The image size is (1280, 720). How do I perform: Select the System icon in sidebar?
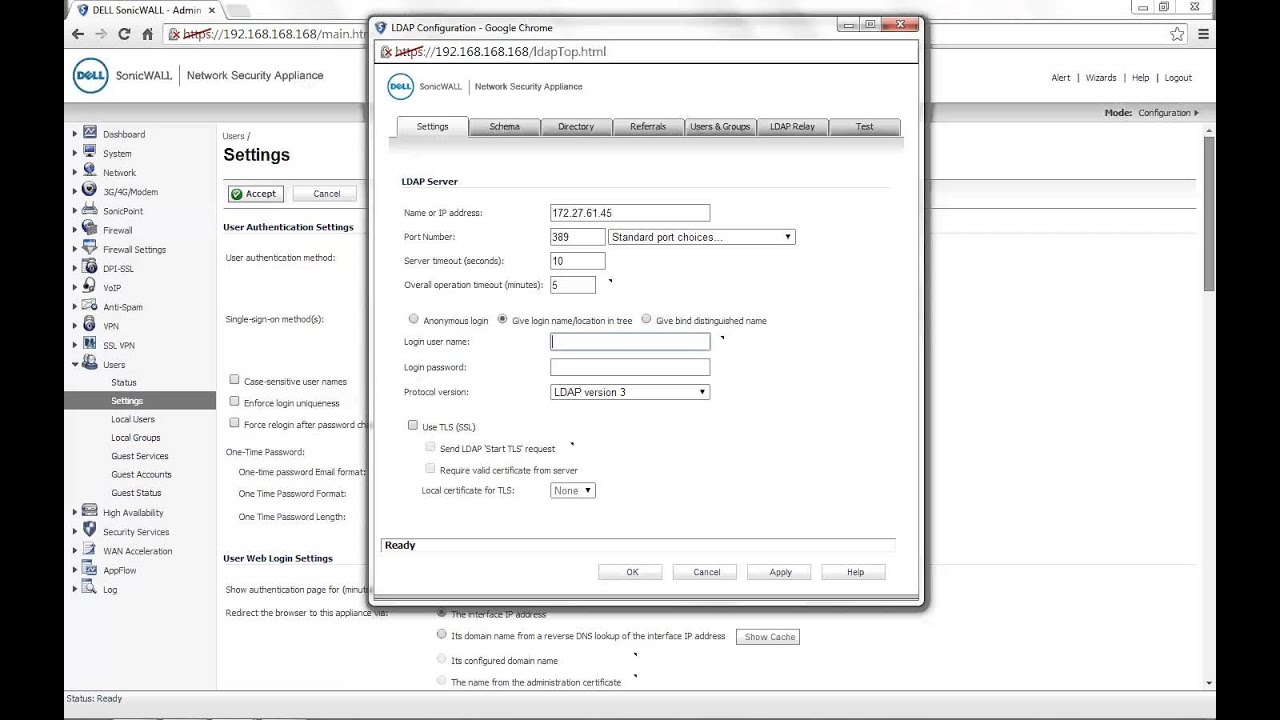pos(90,153)
